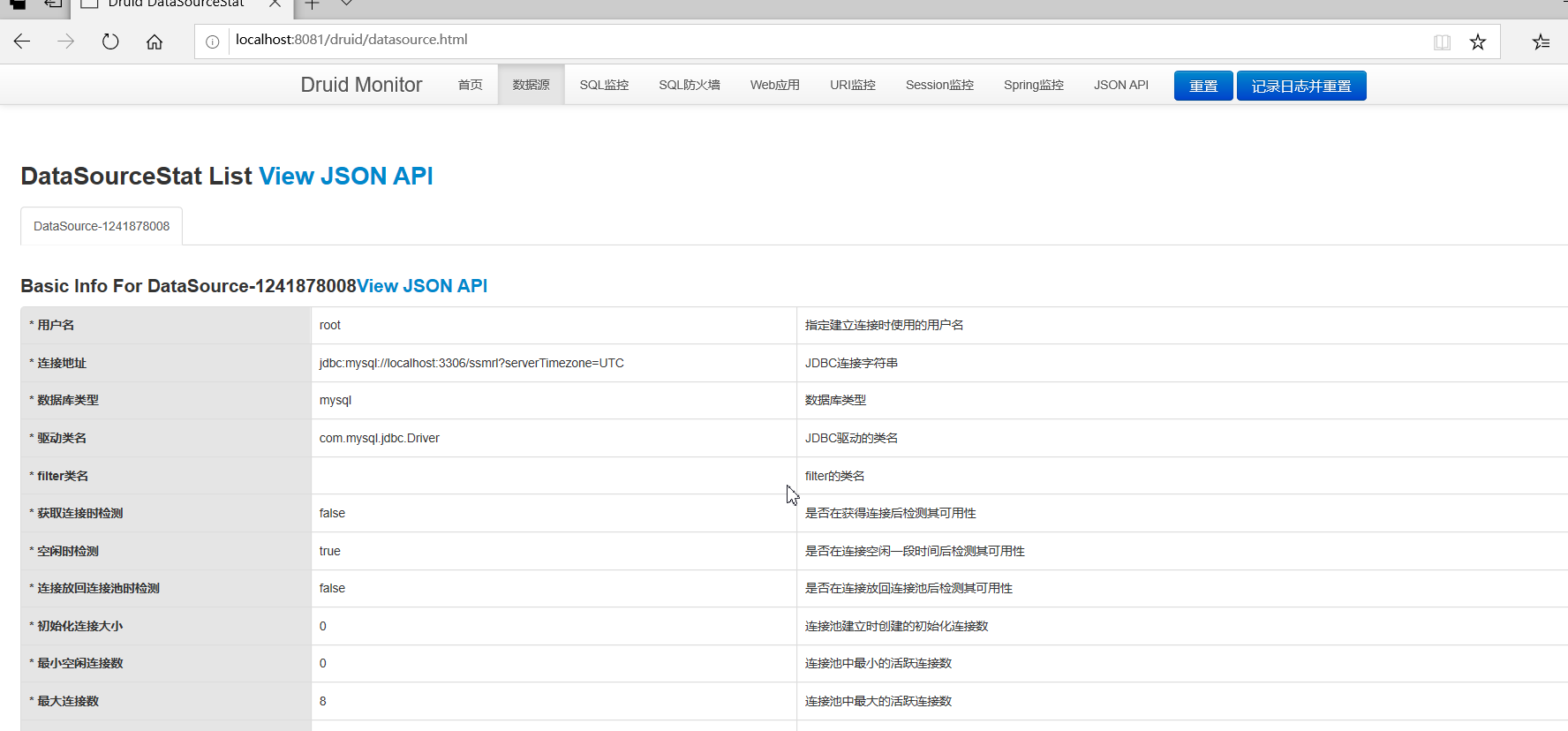Click the 初始化连接大小 row label
Viewport: 1568px width, 731px height.
[80, 626]
